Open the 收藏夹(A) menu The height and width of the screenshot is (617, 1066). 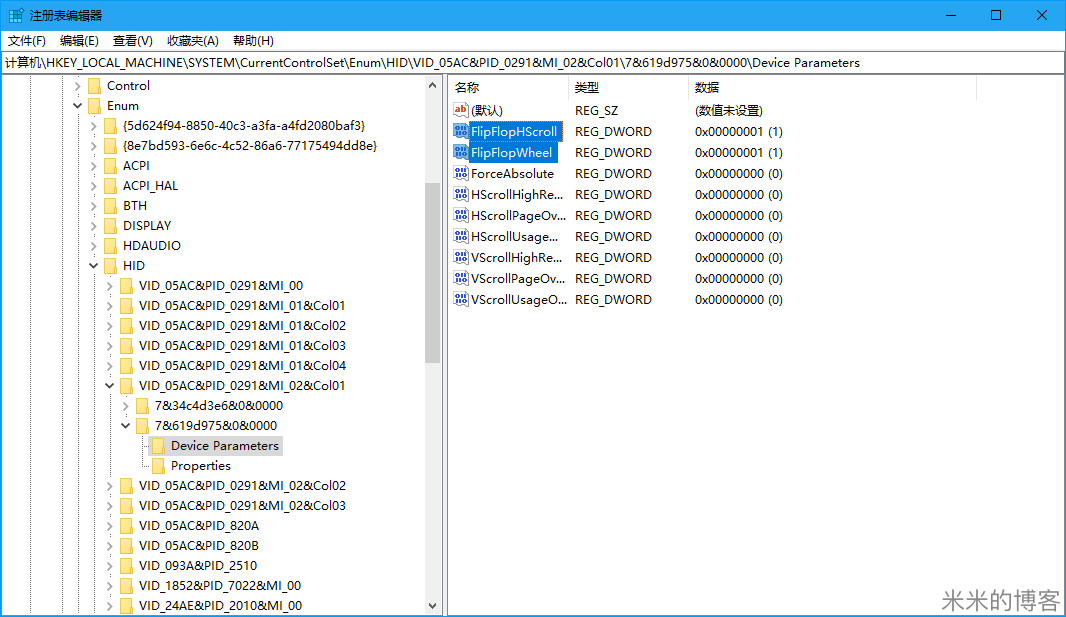pos(192,41)
